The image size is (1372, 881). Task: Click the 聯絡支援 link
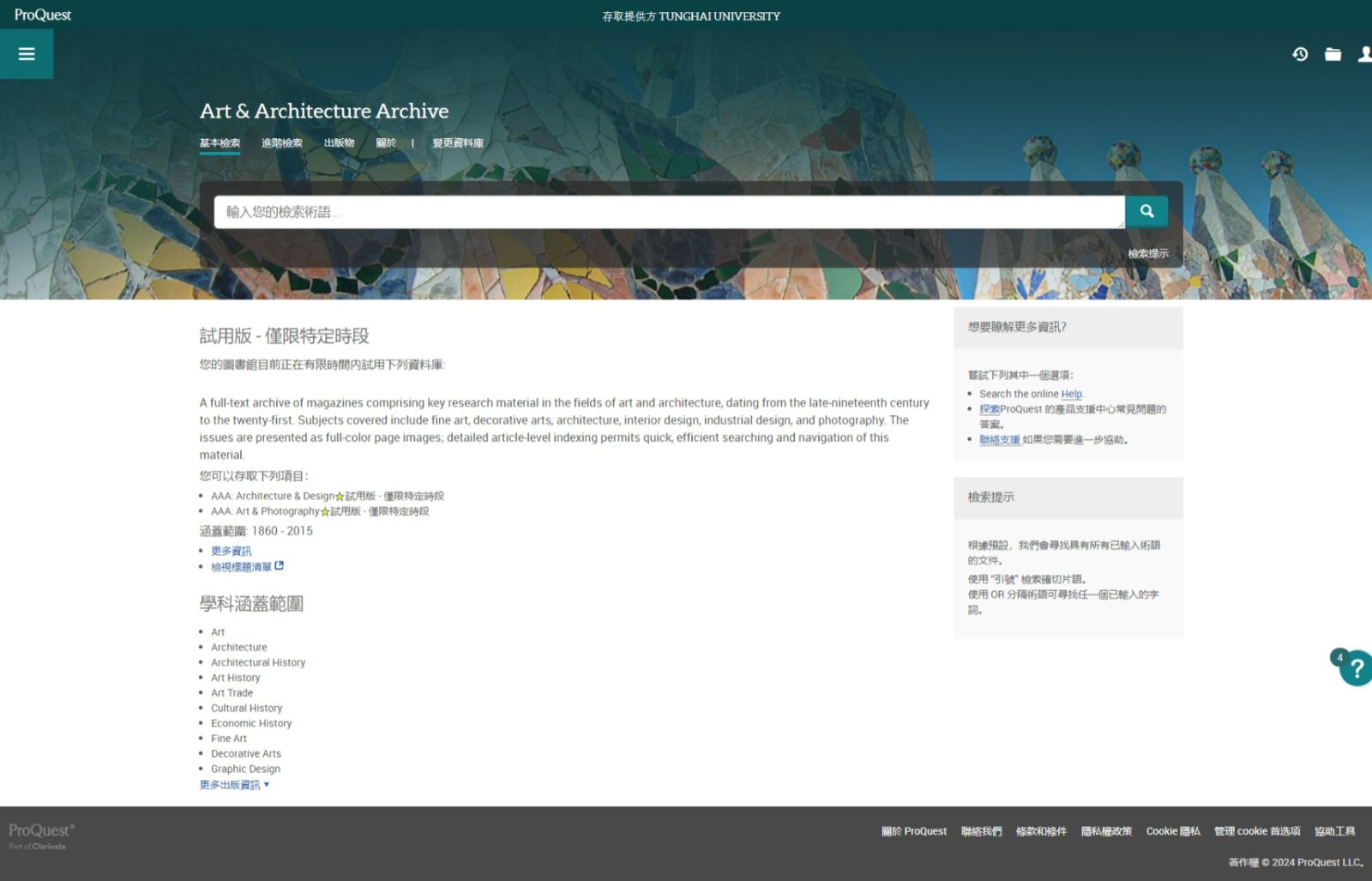click(1000, 440)
